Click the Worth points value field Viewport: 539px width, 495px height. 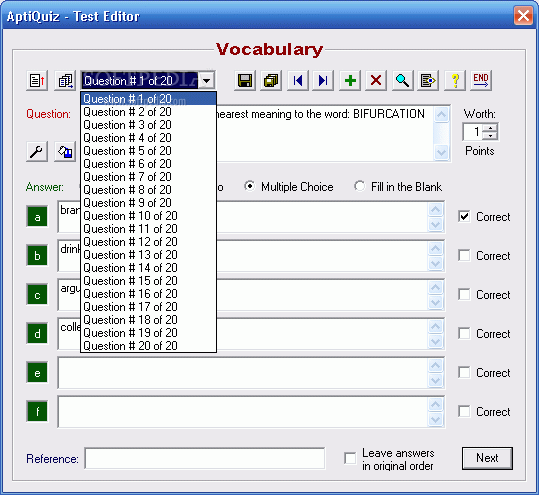[473, 132]
